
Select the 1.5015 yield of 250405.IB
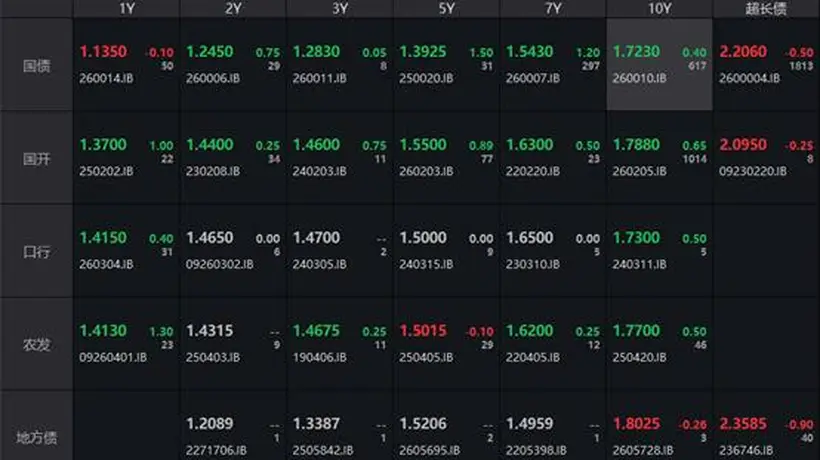pos(423,331)
